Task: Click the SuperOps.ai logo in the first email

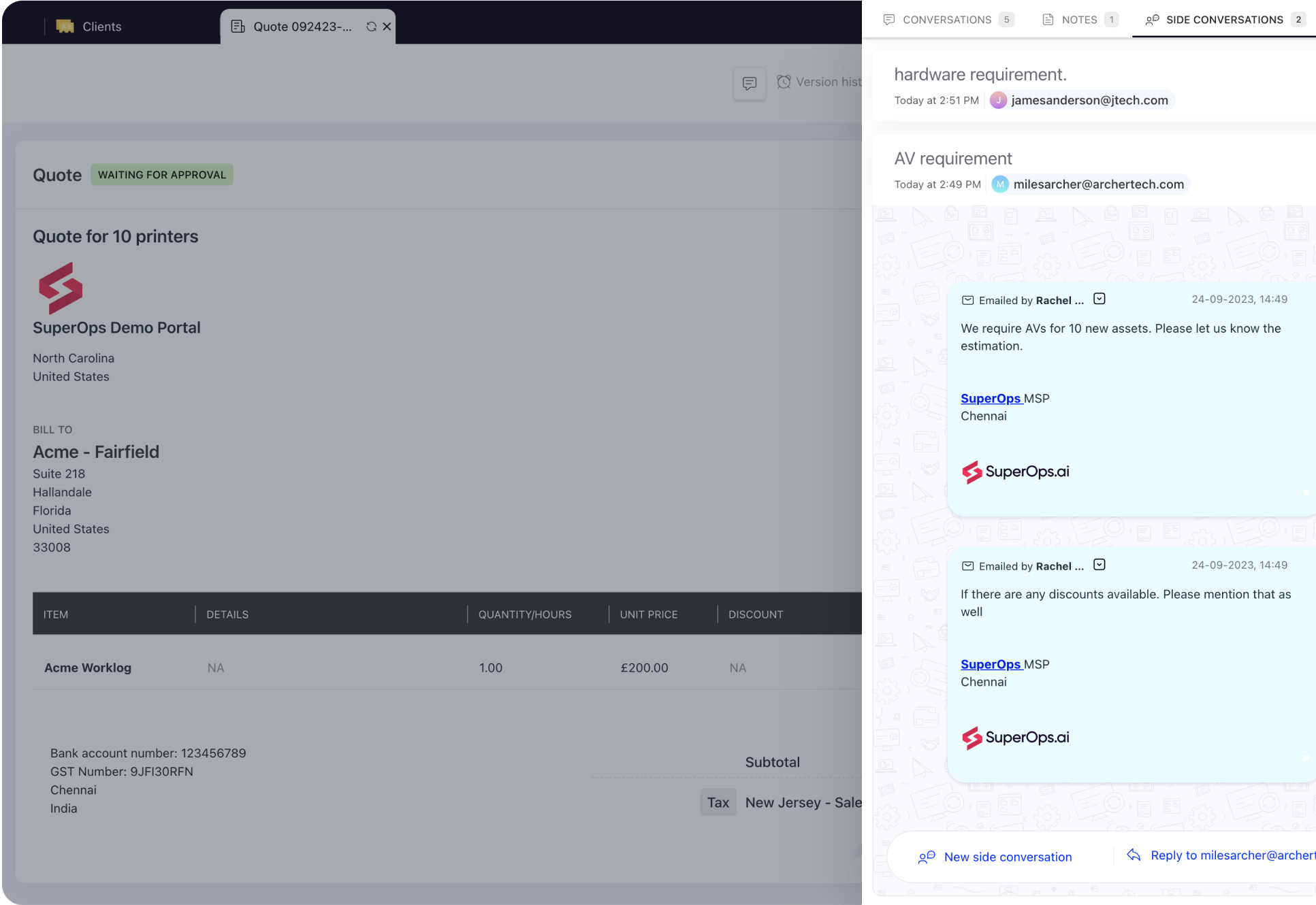Action: [1014, 471]
